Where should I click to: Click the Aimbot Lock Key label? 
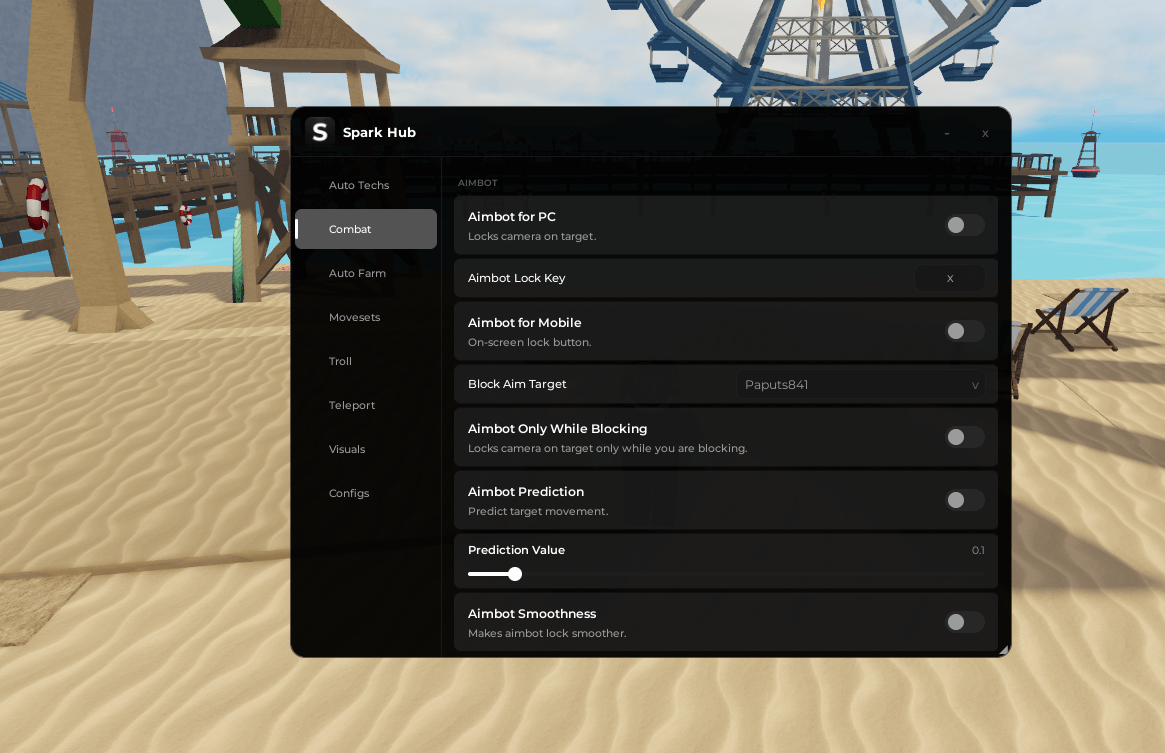[x=516, y=278]
